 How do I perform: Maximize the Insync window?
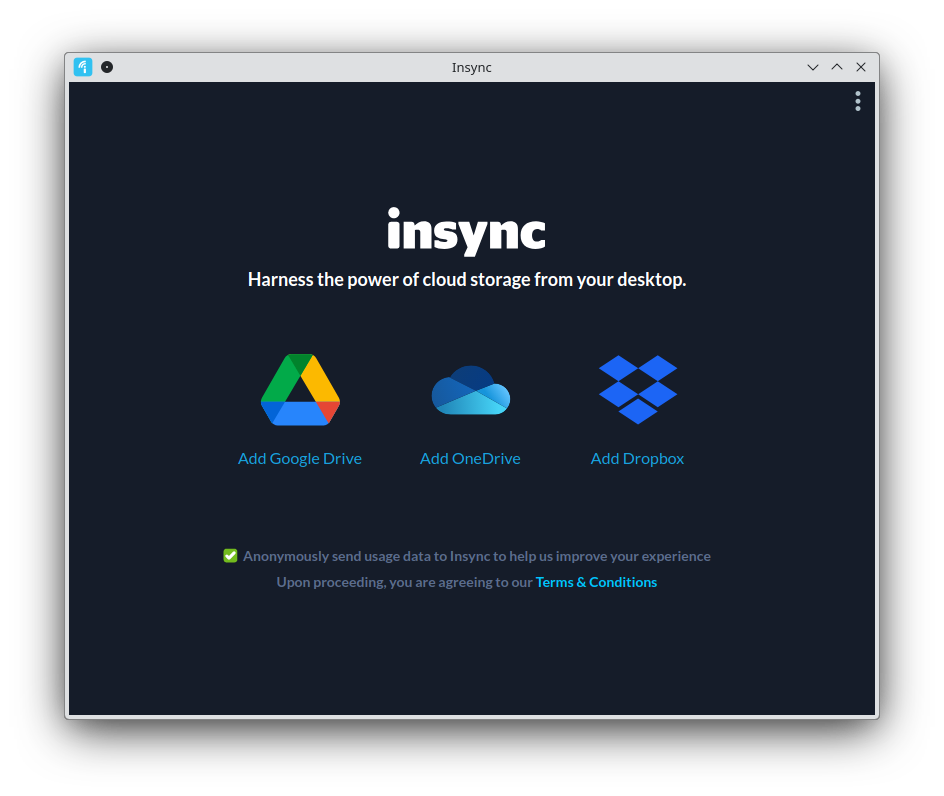[x=837, y=67]
